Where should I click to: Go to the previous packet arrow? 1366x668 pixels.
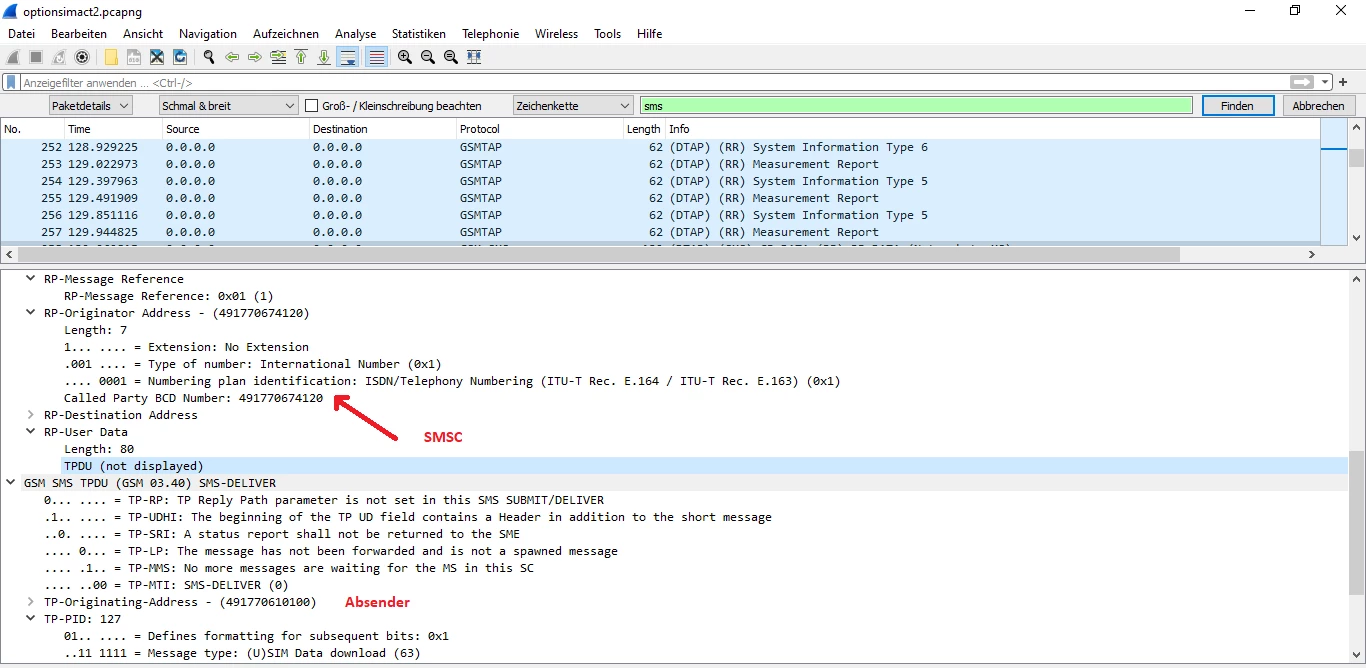point(232,57)
